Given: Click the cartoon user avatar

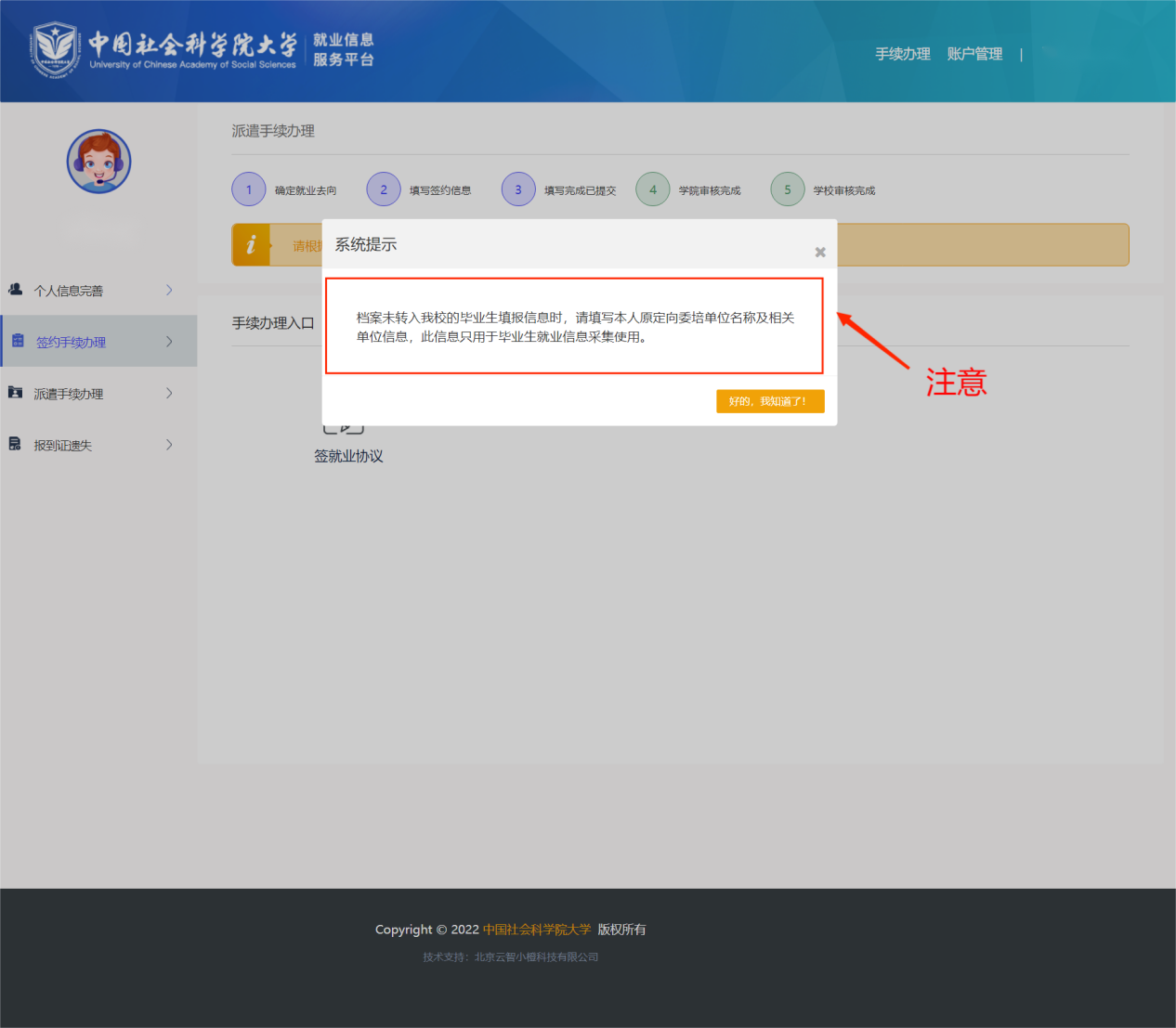Looking at the screenshot, I should (x=98, y=162).
